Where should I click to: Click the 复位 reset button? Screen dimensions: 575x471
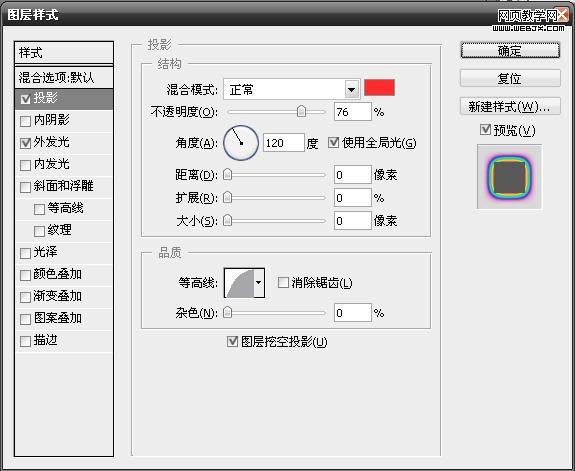(x=510, y=78)
